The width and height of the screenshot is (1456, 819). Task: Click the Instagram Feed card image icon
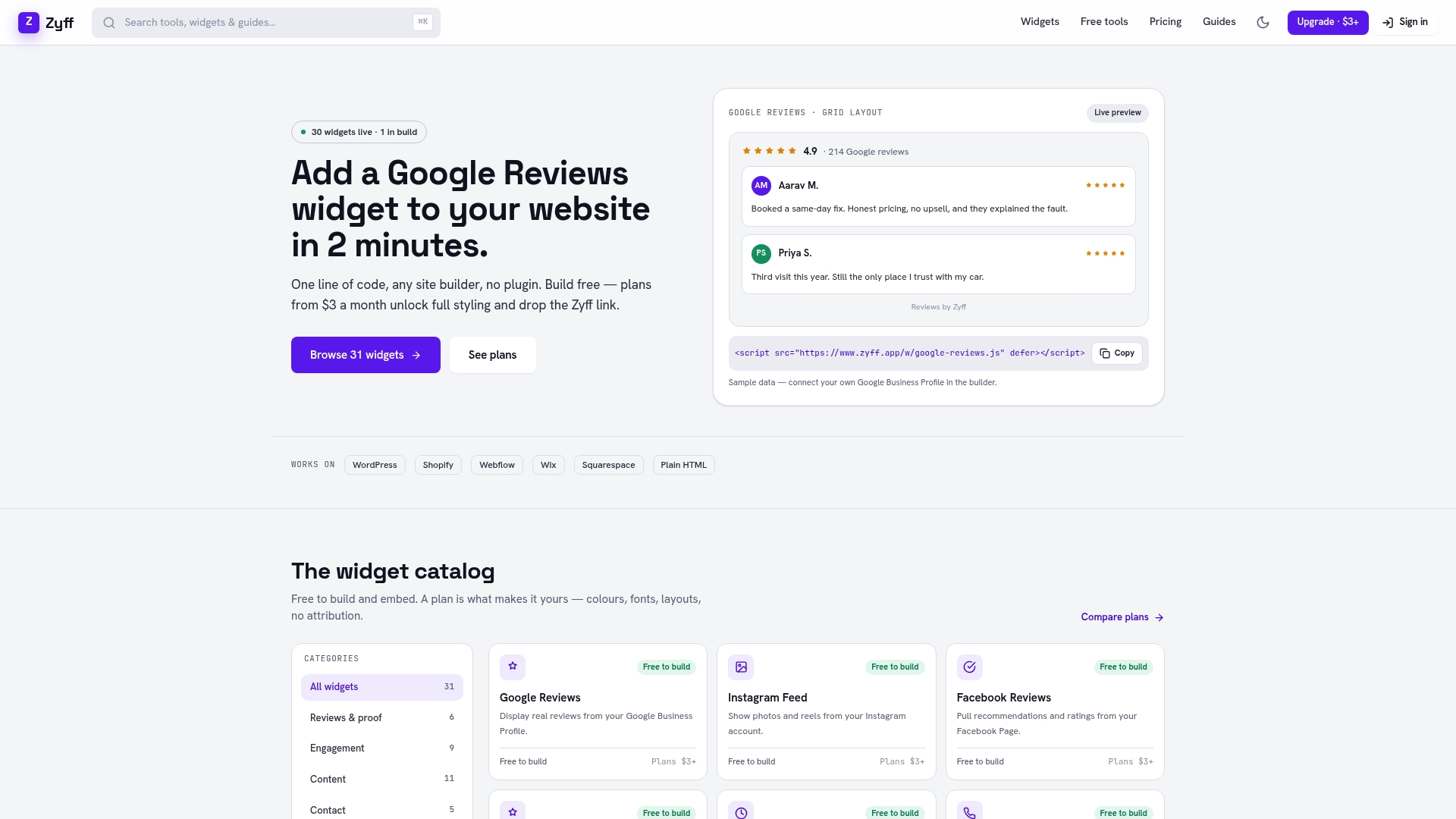click(741, 667)
